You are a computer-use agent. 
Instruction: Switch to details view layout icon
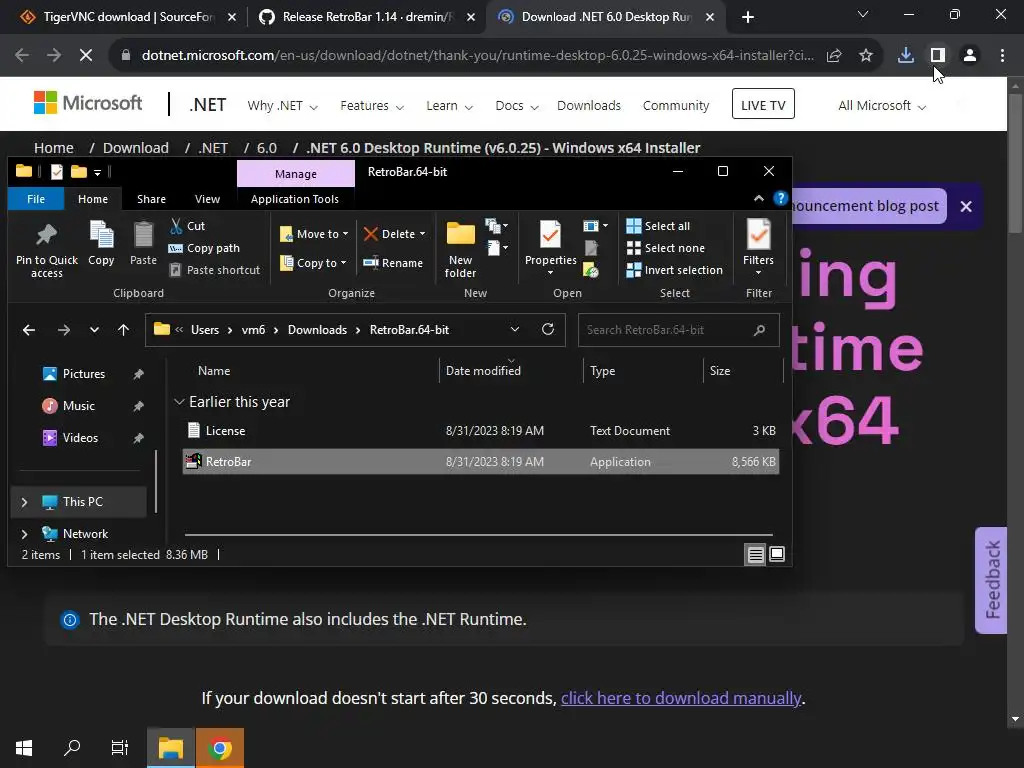(x=756, y=554)
